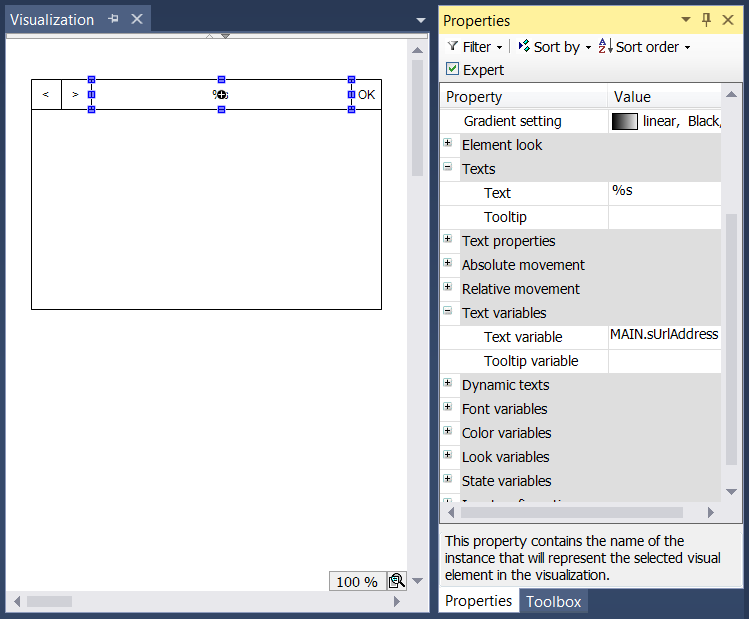Image resolution: width=749 pixels, height=619 pixels.
Task: Expand the Element look group
Action: 448,142
